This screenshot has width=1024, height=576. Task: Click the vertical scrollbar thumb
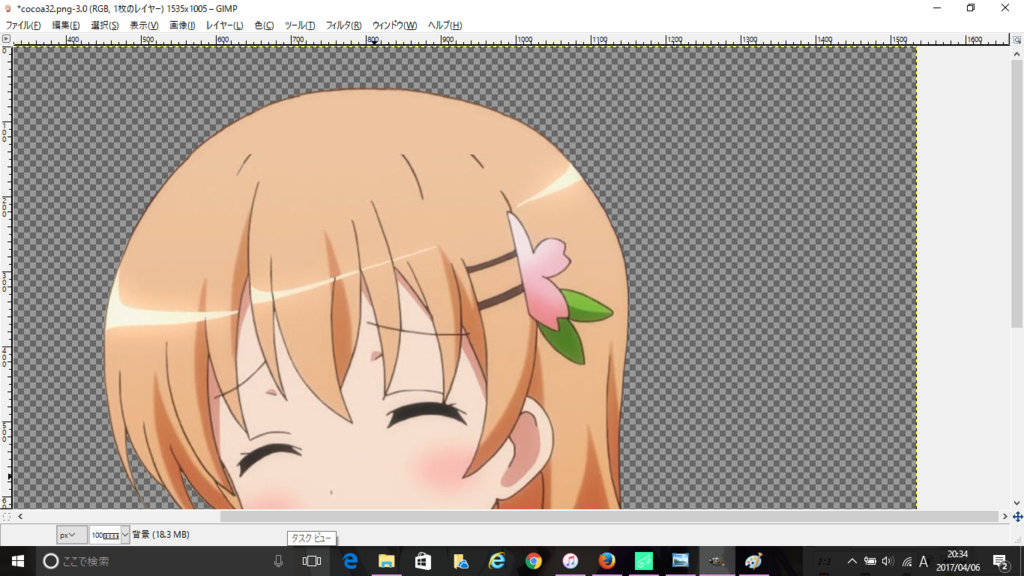1017,194
